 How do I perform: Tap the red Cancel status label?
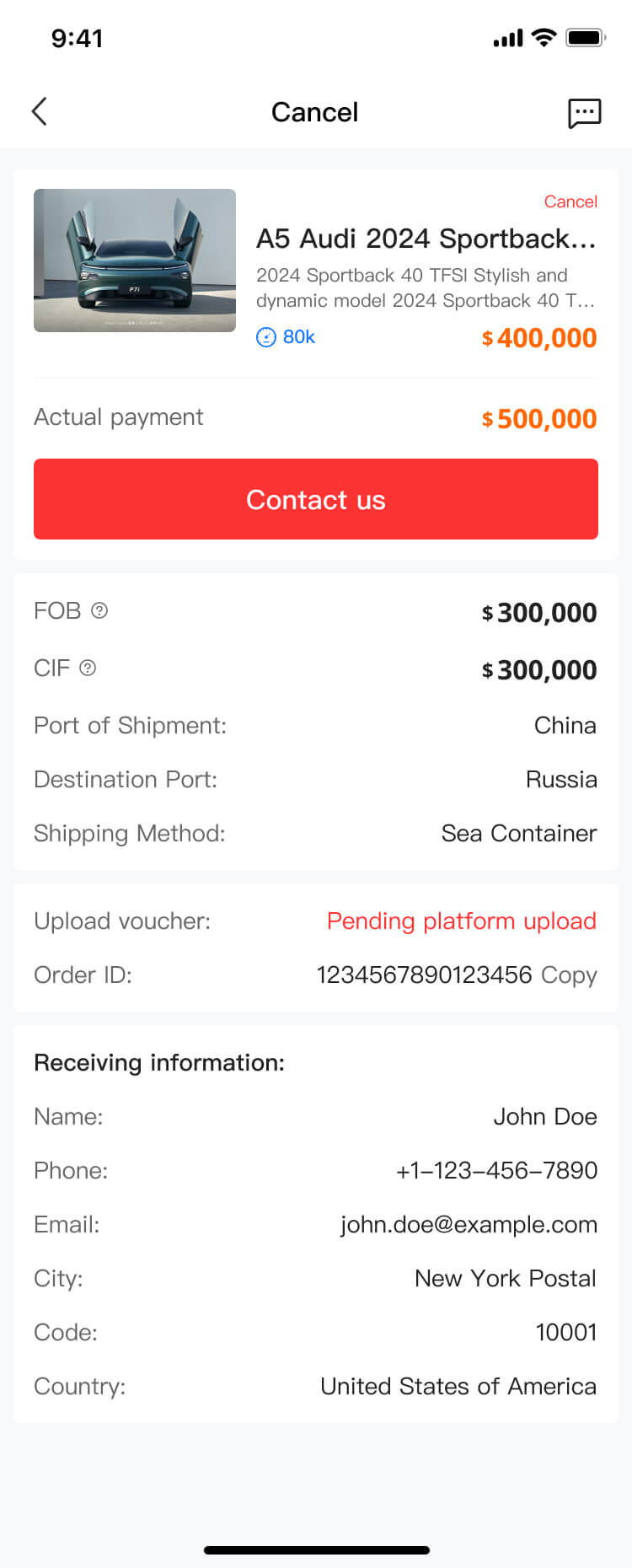click(570, 201)
